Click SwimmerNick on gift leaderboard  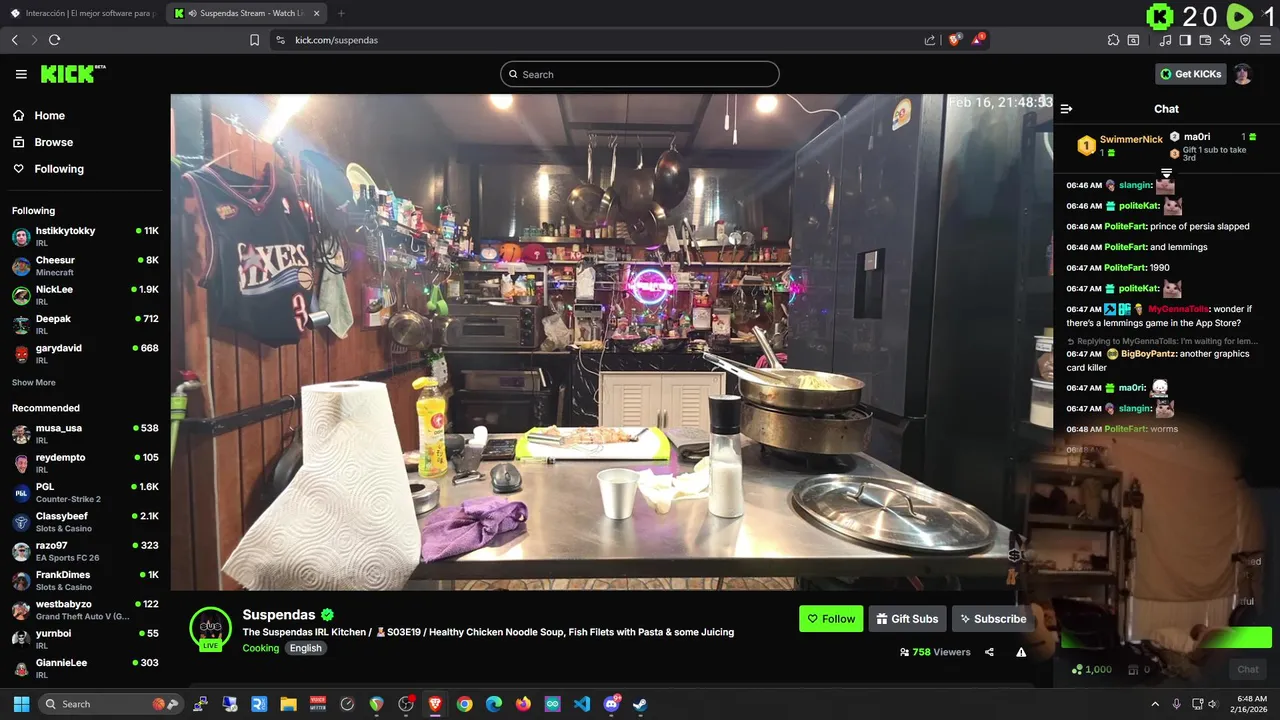pos(1131,140)
